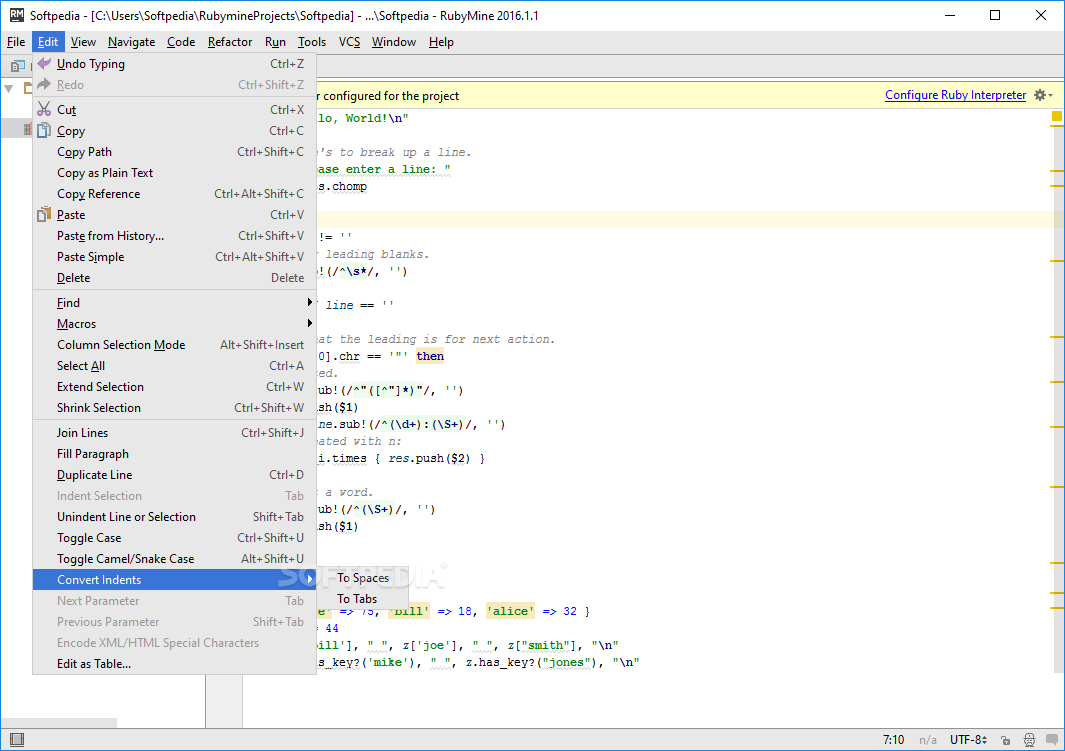
Task: Open the Help menu
Action: point(441,42)
